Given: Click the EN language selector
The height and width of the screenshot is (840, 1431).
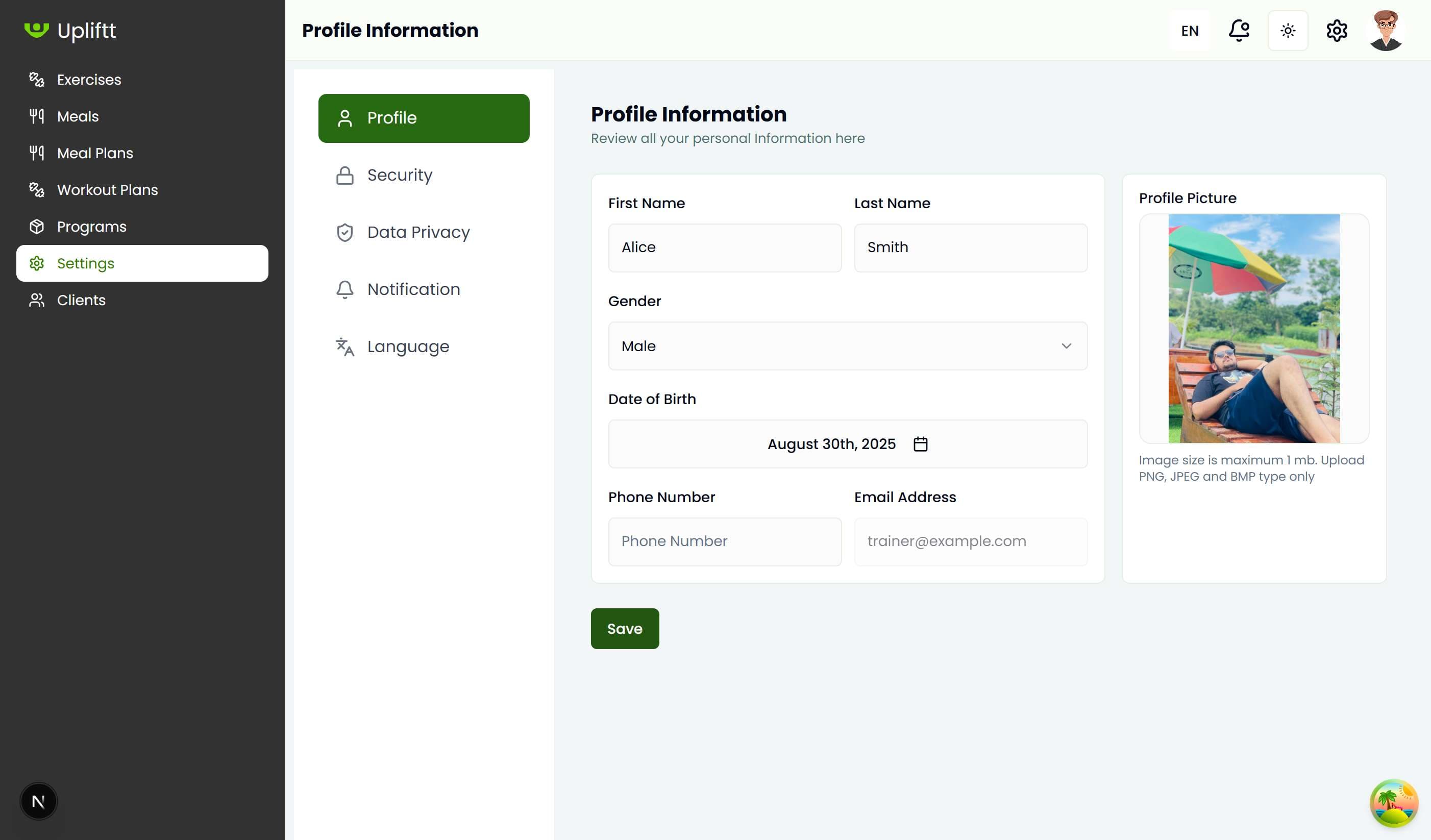Looking at the screenshot, I should pos(1189,30).
